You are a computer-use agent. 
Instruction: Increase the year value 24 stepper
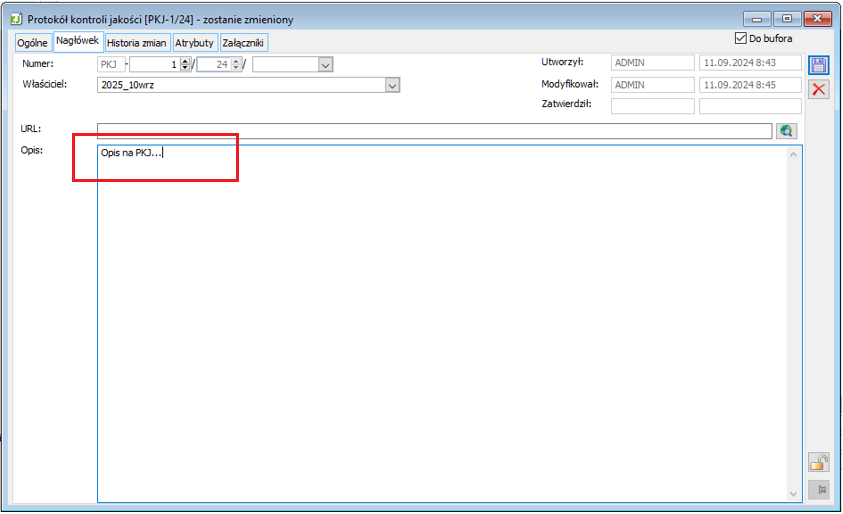(x=235, y=61)
